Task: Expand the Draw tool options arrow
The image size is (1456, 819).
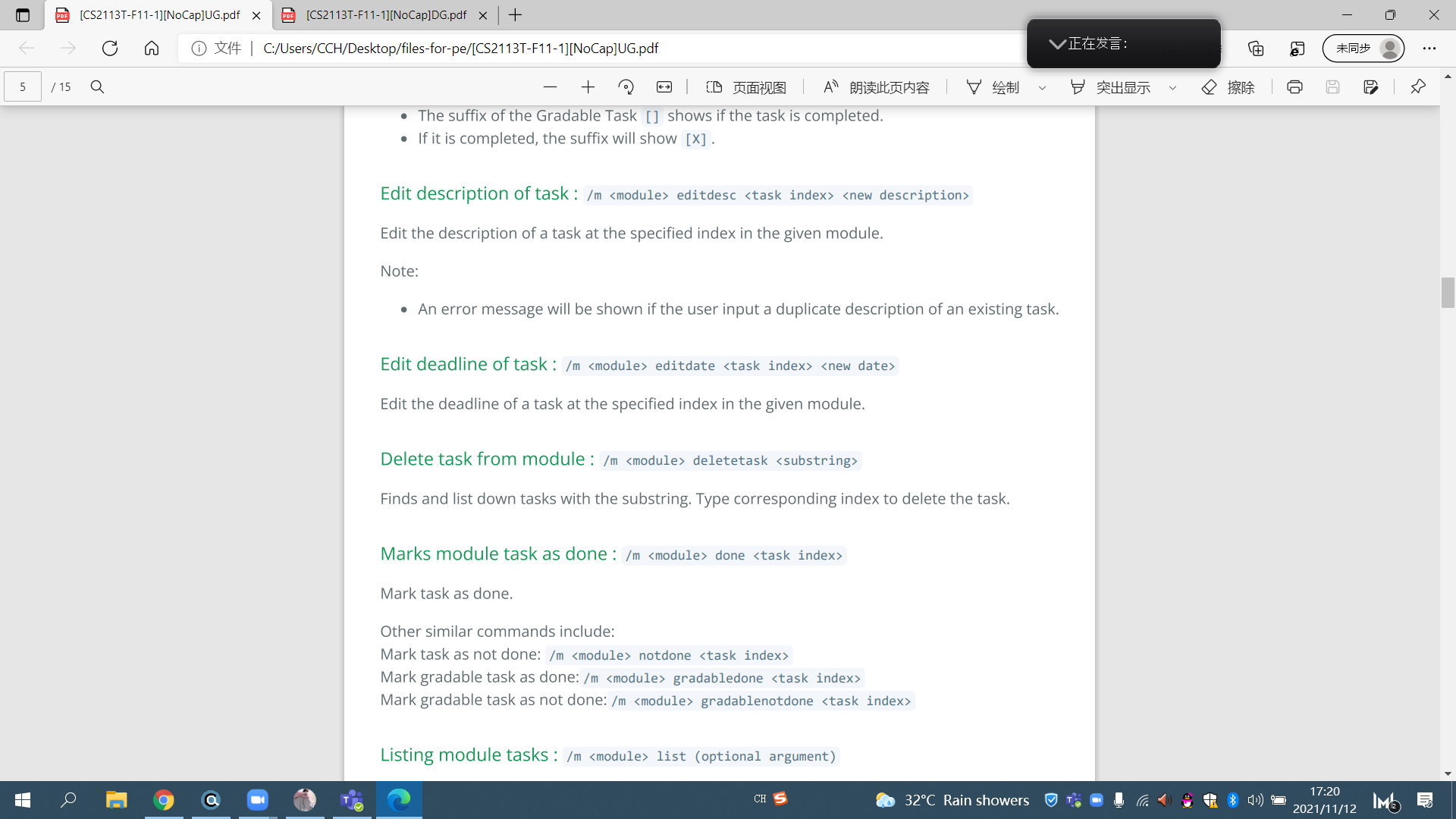Action: click(x=1042, y=88)
